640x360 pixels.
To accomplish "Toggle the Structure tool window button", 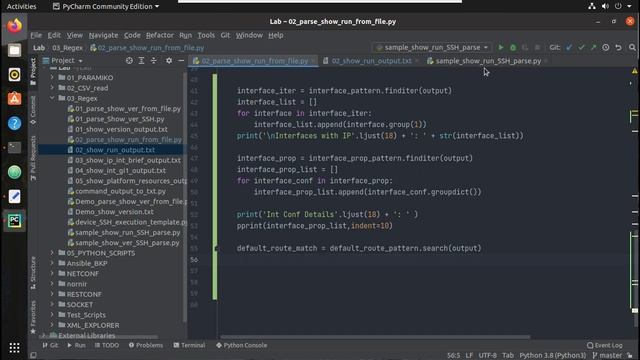I will click(33, 273).
